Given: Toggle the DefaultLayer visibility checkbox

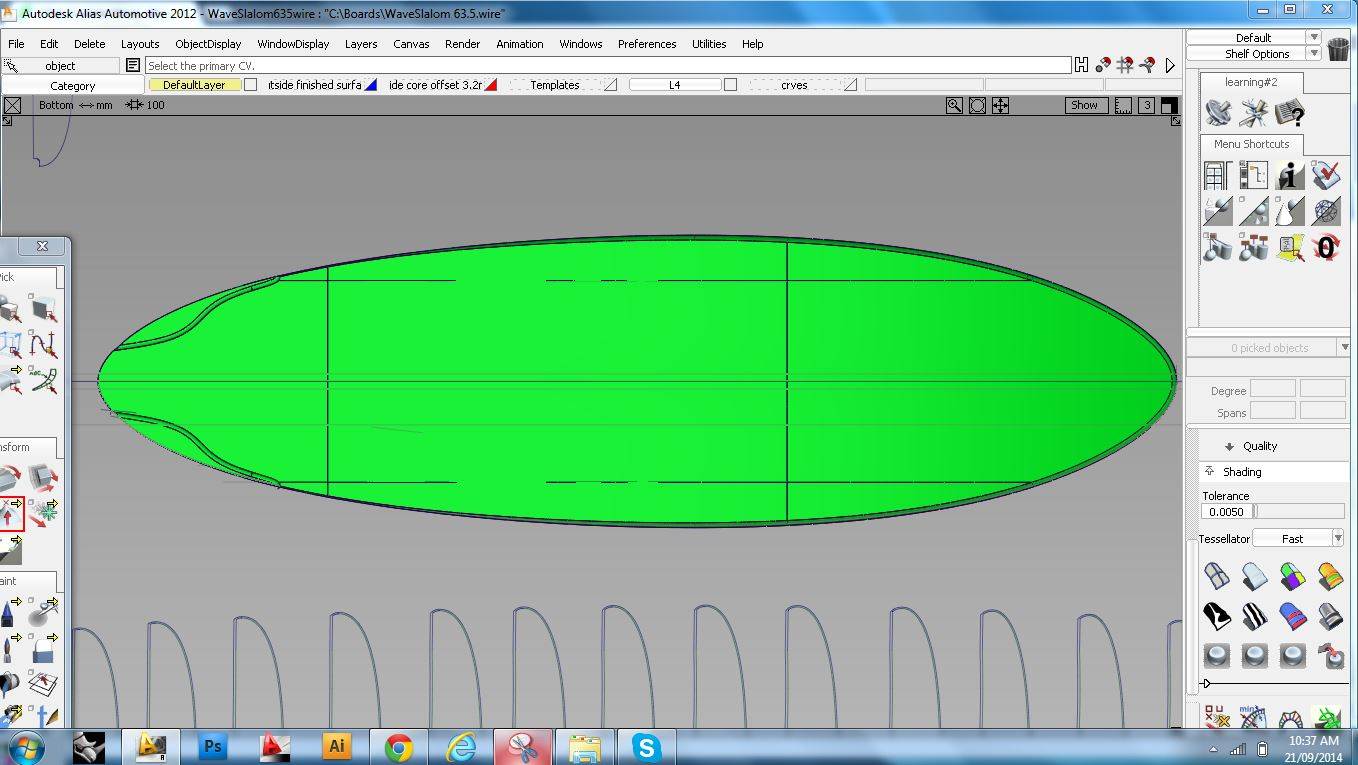Looking at the screenshot, I should pos(251,85).
